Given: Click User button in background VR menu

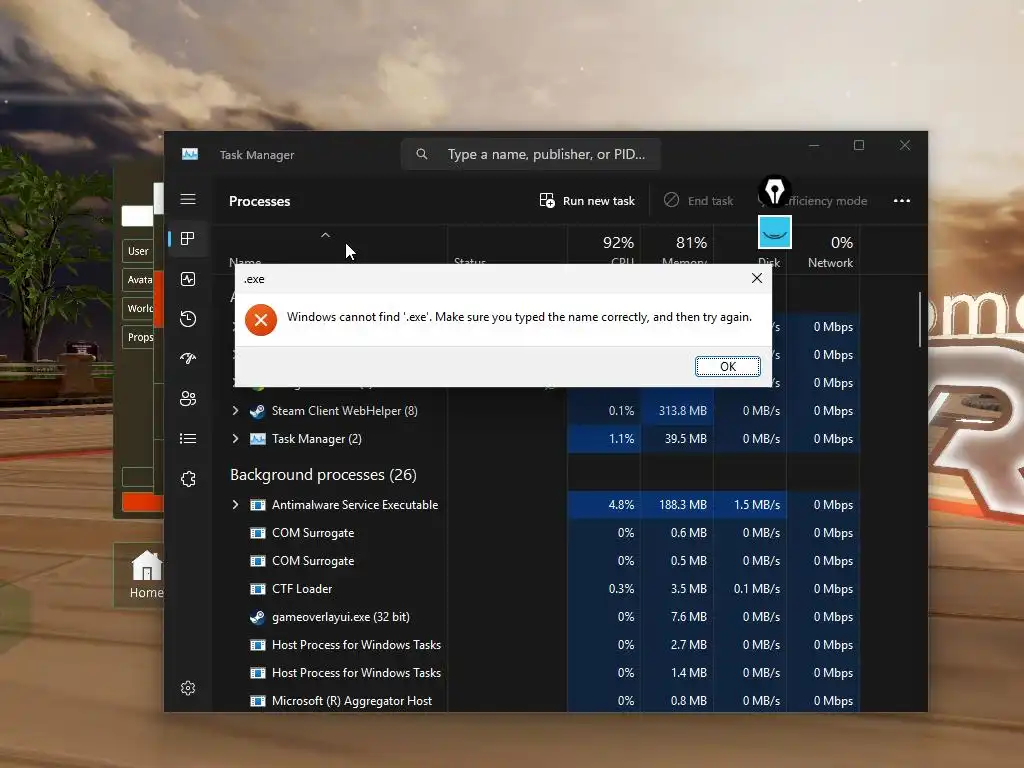Looking at the screenshot, I should [138, 251].
